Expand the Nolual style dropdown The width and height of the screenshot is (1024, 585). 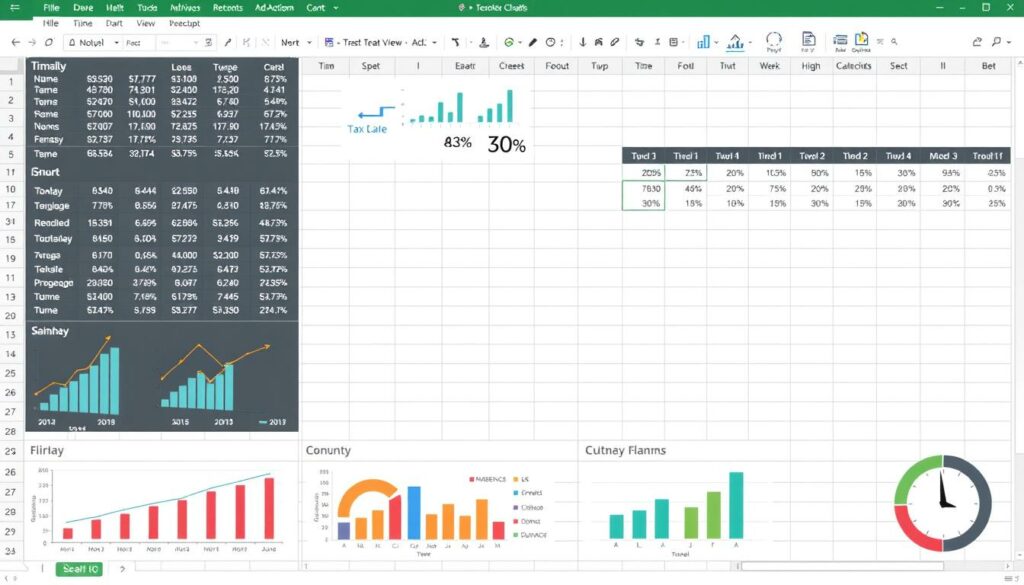point(116,43)
